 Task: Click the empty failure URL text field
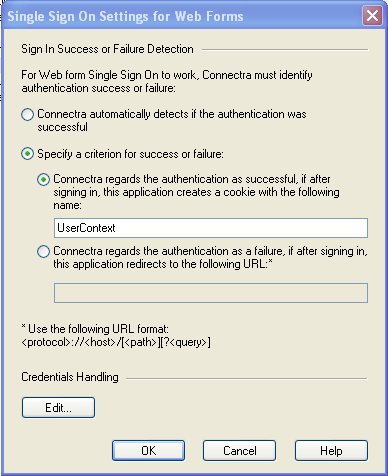[211, 293]
